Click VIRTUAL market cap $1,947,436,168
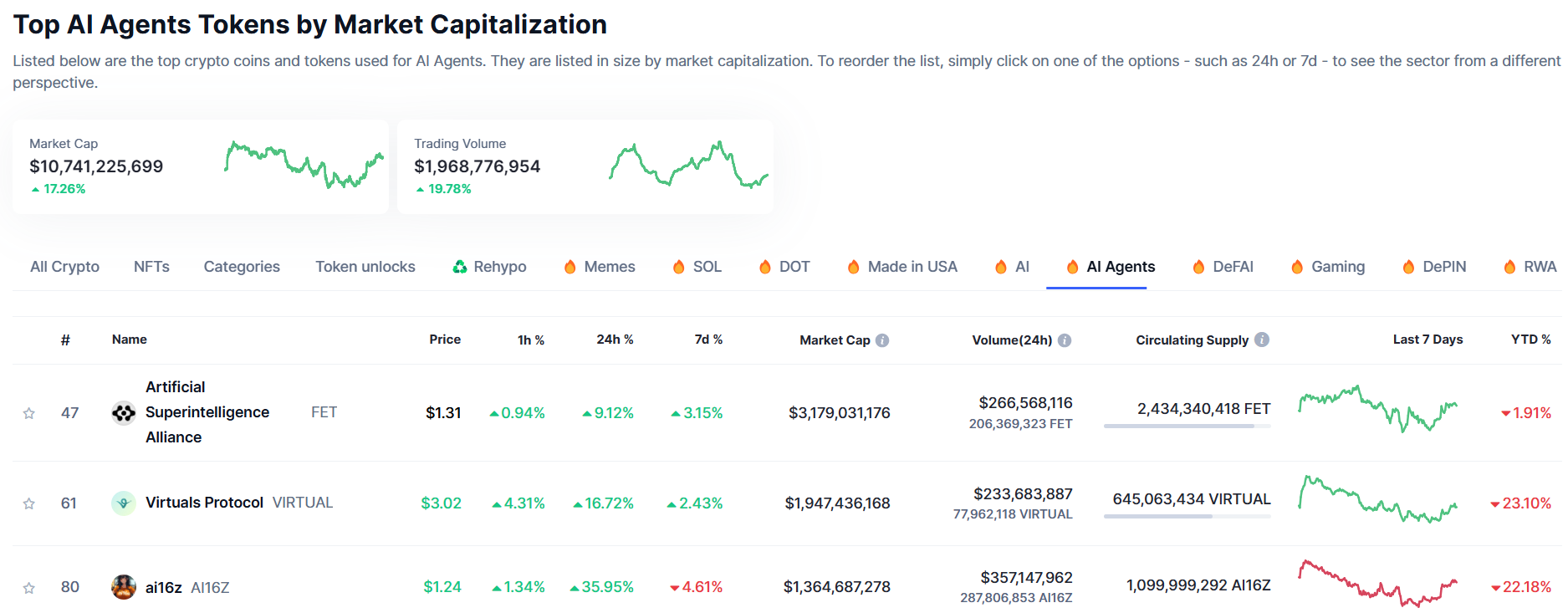Viewport: 1568px width, 613px height. click(x=837, y=503)
